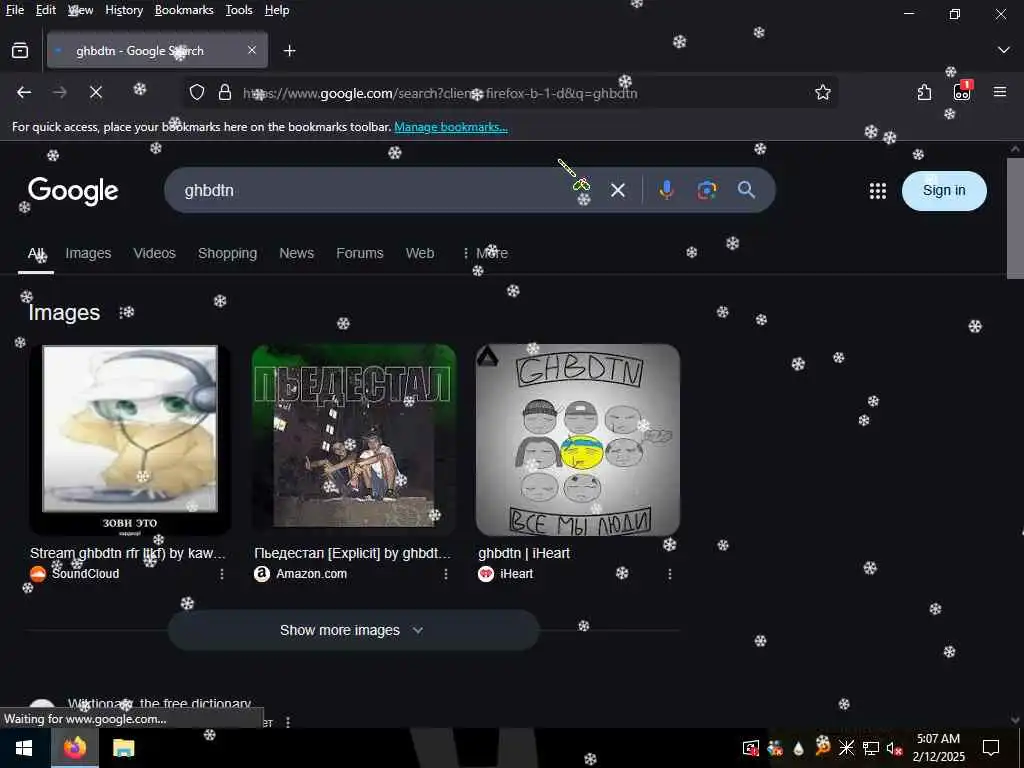Open the Пьедестал album cover thumbnail
Screen dimensions: 1024x768
(354, 440)
